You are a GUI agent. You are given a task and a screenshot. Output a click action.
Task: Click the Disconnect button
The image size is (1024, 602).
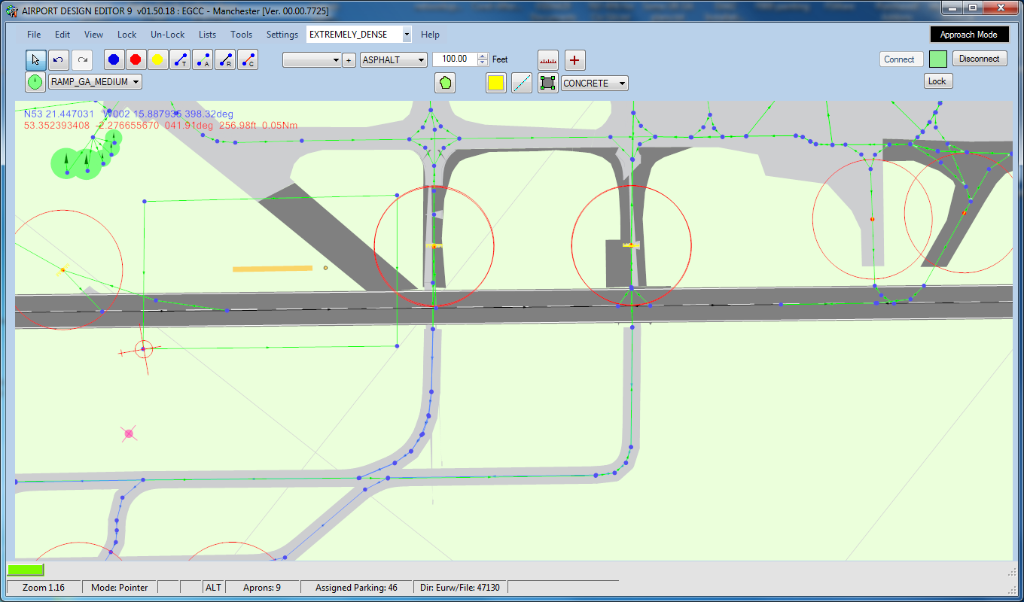(979, 59)
